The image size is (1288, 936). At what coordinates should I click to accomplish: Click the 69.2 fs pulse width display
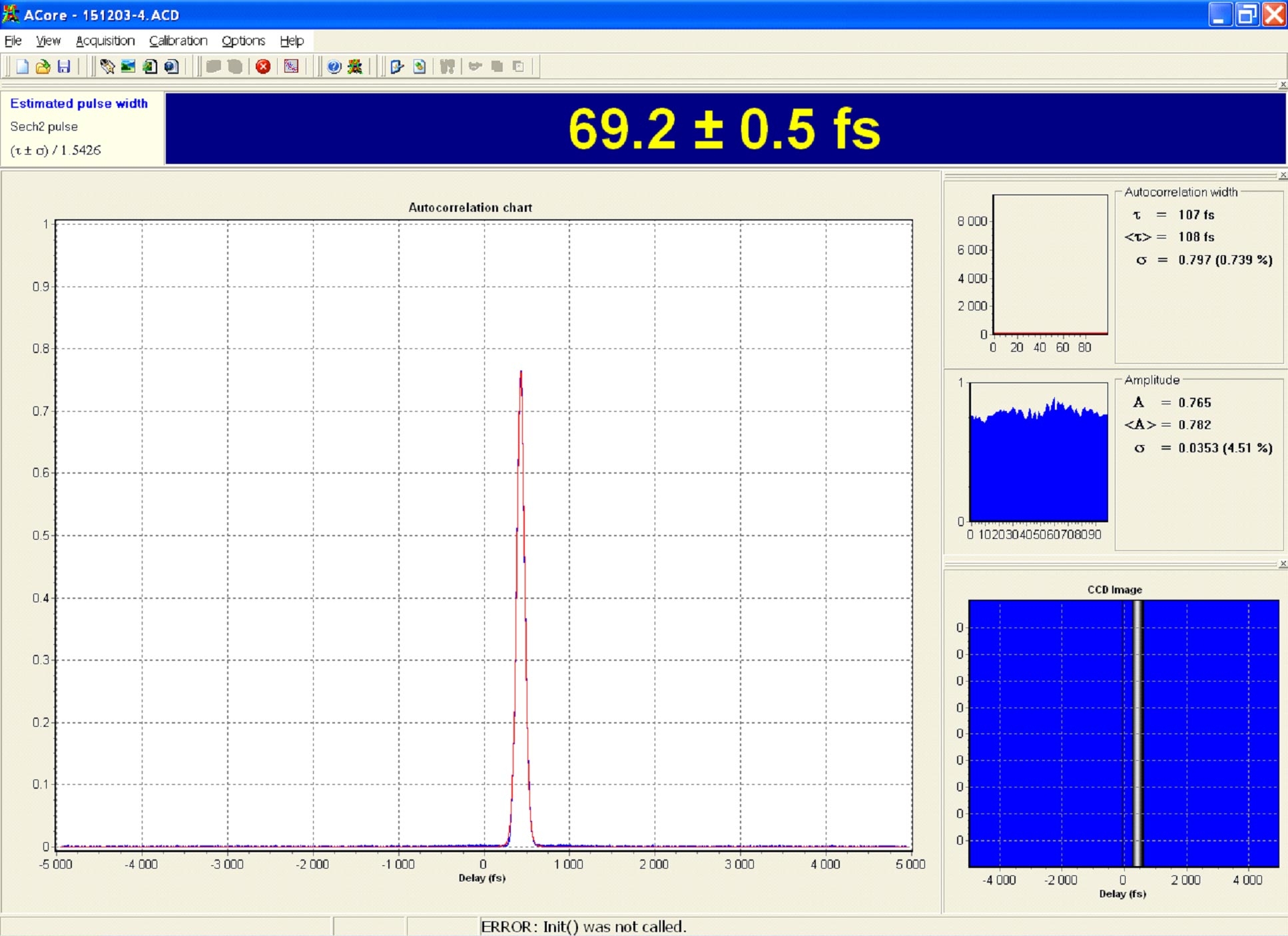click(x=725, y=129)
